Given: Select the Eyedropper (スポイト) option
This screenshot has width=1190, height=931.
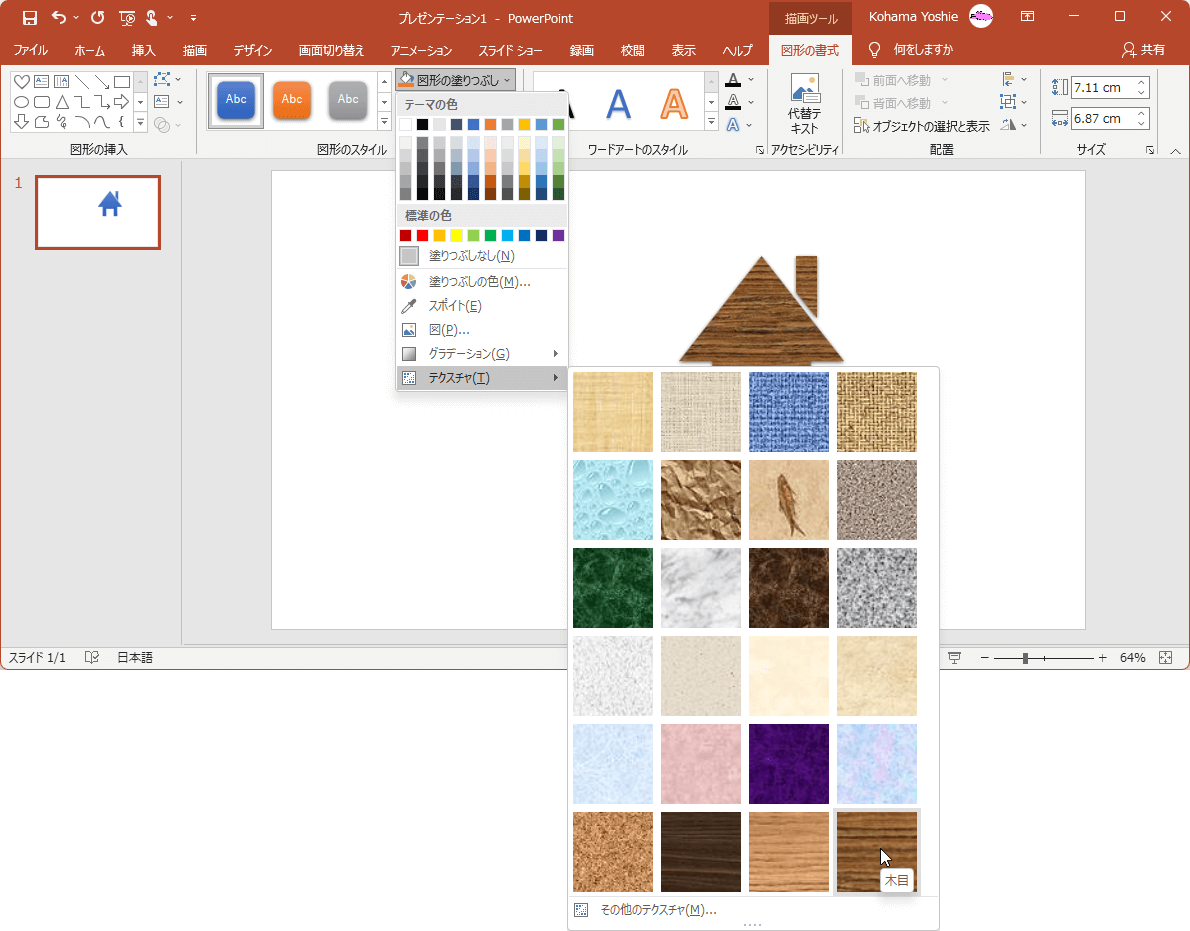Looking at the screenshot, I should pos(455,306).
